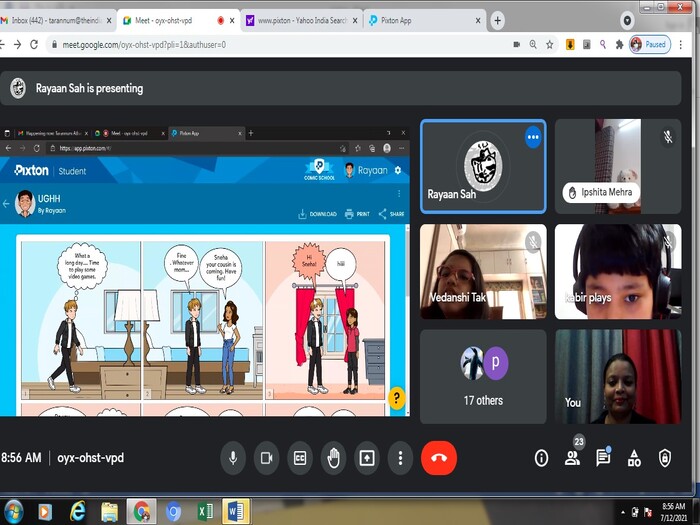Open Rayaan Sah tile options dots
700x525 pixels.
(533, 137)
